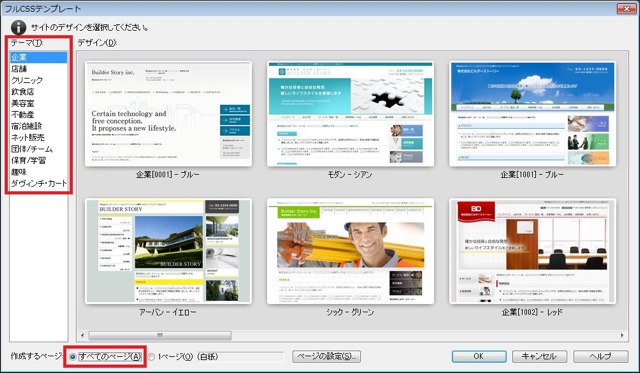The width and height of the screenshot is (640, 373).
Task: Click the design list scroll right arrow
Action: (x=622, y=335)
